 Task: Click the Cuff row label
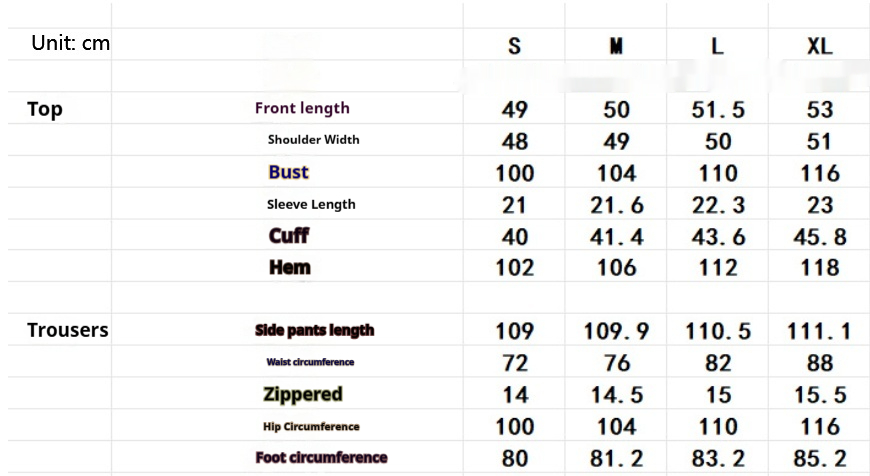288,236
